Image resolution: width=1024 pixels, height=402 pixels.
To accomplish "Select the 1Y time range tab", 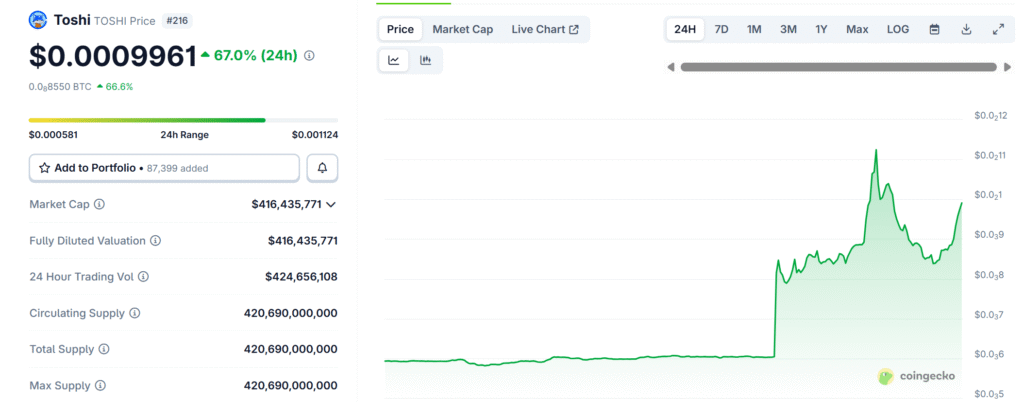I will 821,30.
